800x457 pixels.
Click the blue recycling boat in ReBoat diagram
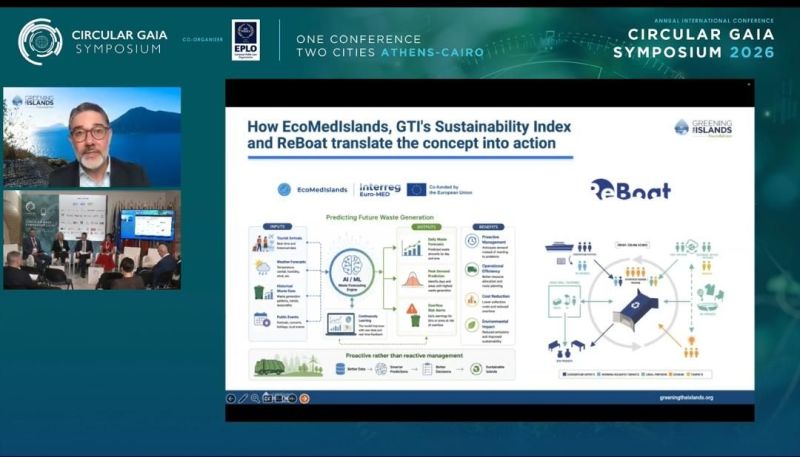[635, 310]
